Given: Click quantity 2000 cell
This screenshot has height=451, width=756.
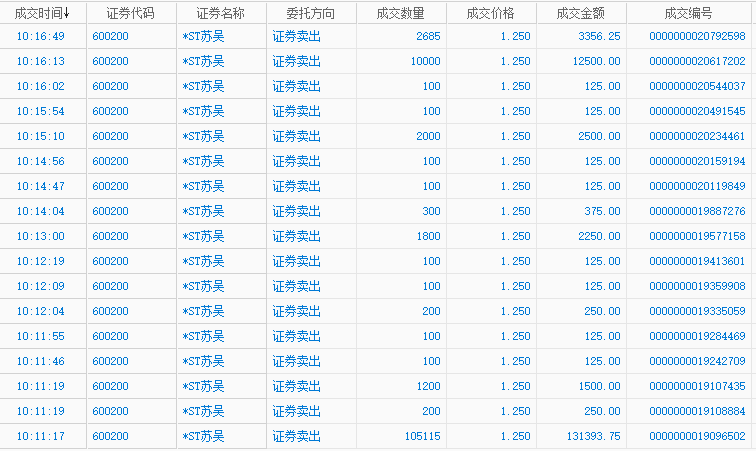Looking at the screenshot, I should 428,137.
